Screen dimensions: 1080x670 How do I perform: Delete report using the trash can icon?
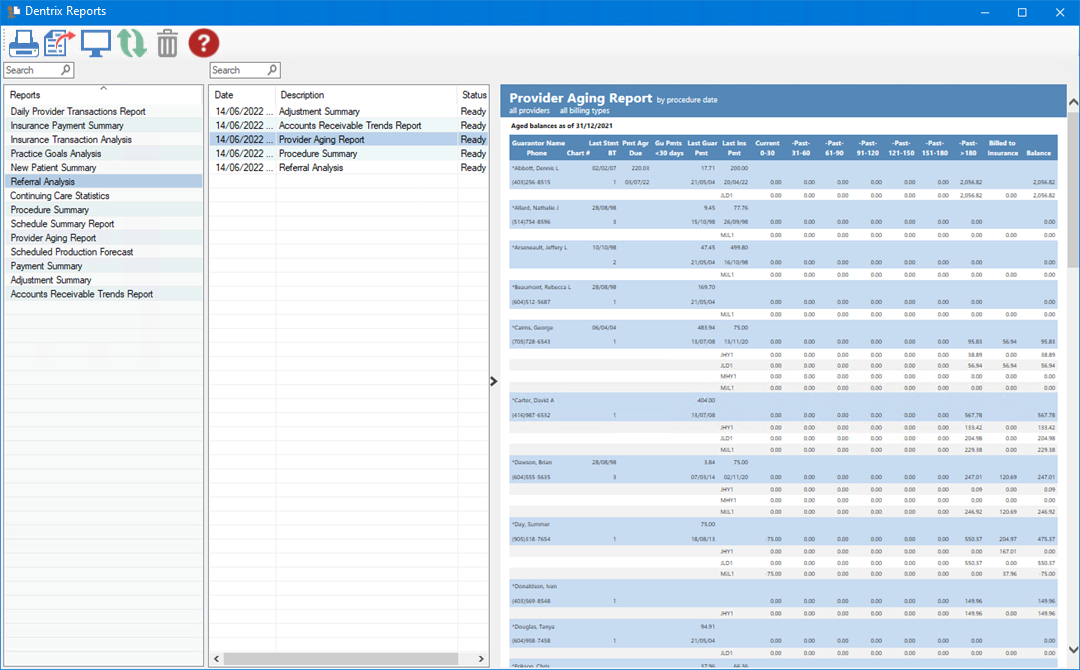(x=167, y=43)
